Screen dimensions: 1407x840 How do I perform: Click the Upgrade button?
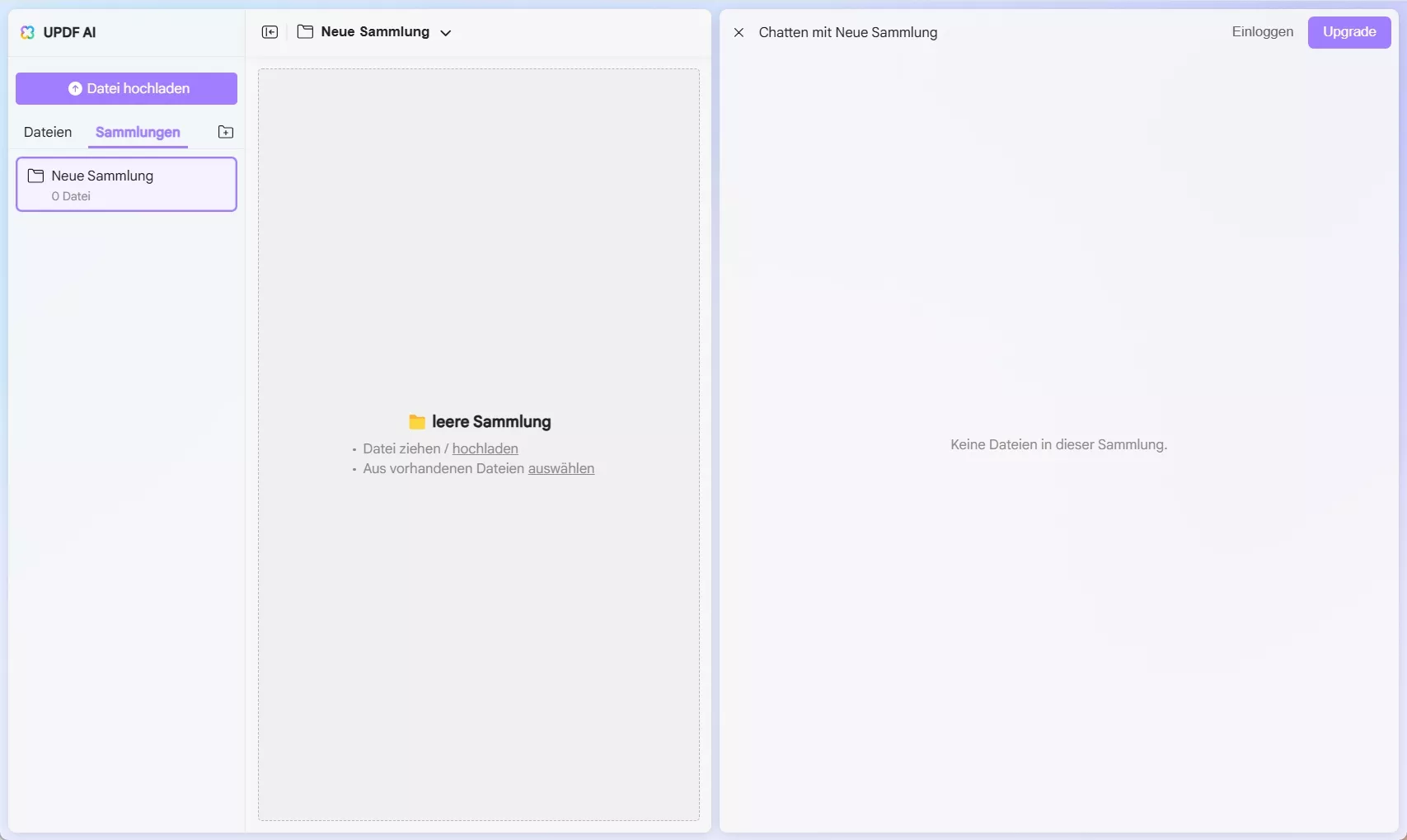coord(1349,32)
